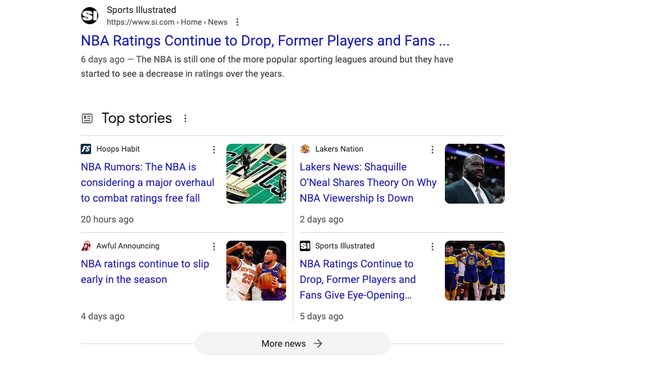
Task: Click Sports Illustrated favicon in Top stories
Action: [x=305, y=246]
